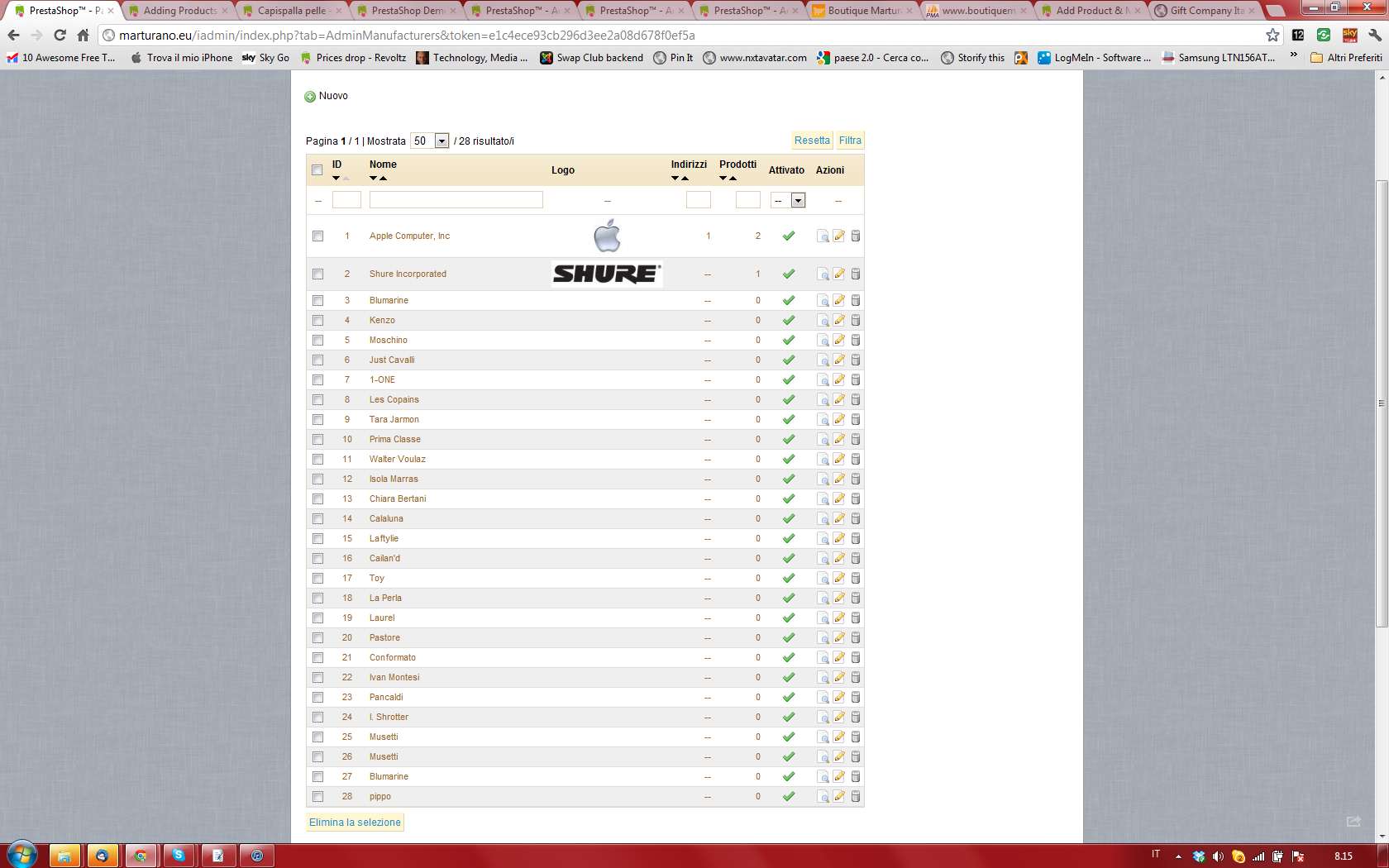This screenshot has height=868, width=1389.
Task: Open the Attivato filter dropdown
Action: (x=788, y=200)
